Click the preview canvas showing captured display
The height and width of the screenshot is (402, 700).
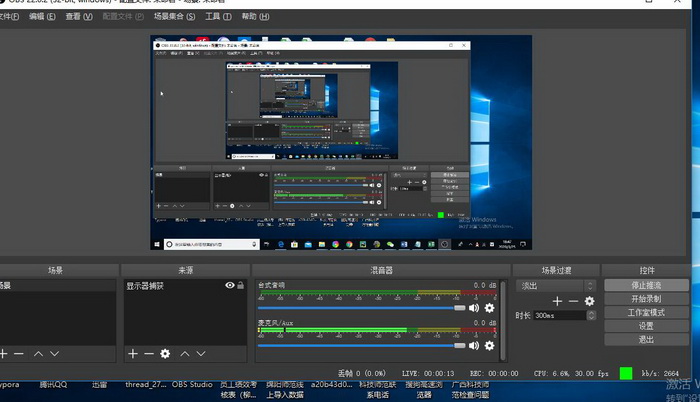341,142
